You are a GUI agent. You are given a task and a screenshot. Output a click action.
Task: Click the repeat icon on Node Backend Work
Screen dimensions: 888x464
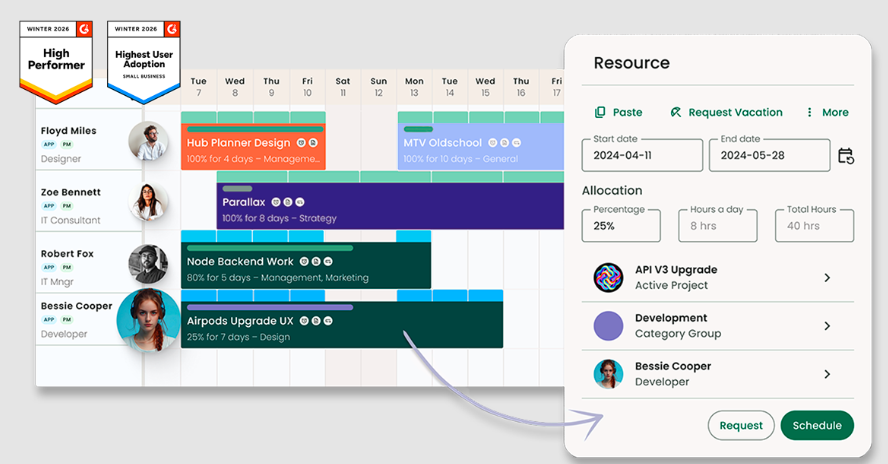(x=328, y=261)
